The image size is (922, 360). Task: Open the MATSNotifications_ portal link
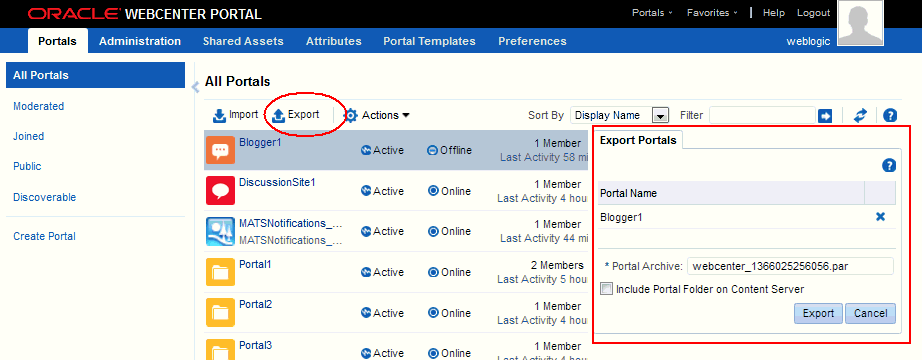290,224
